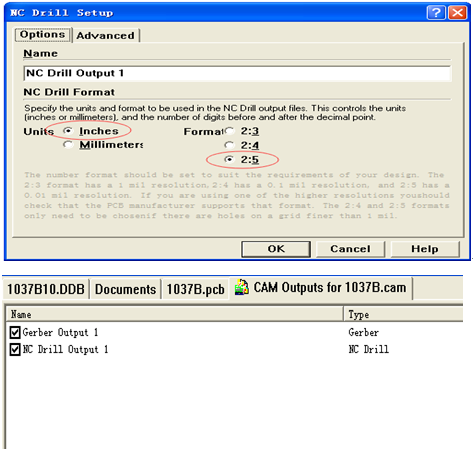This screenshot has height=449, width=473.
Task: Open the Options tab
Action: pos(43,34)
